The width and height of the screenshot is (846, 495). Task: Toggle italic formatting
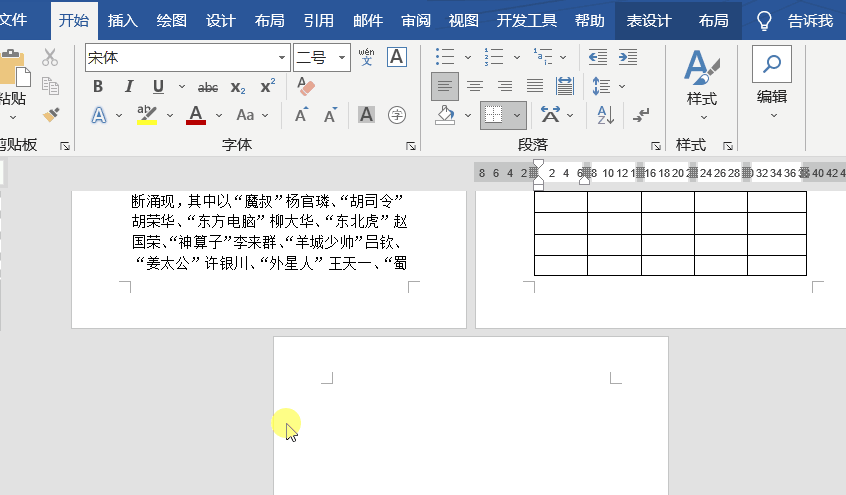click(x=128, y=86)
